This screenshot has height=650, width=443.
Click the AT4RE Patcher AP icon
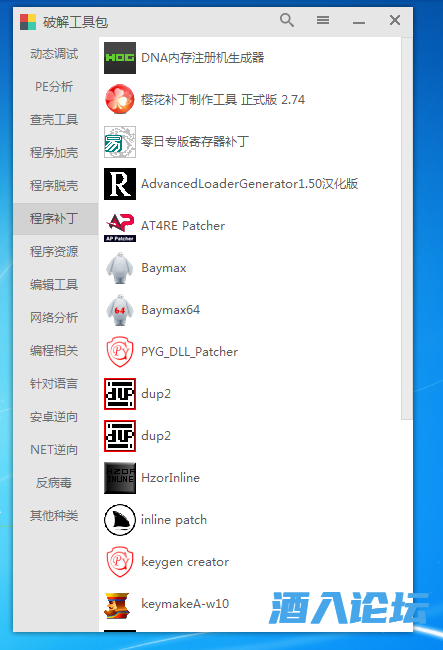(x=120, y=226)
